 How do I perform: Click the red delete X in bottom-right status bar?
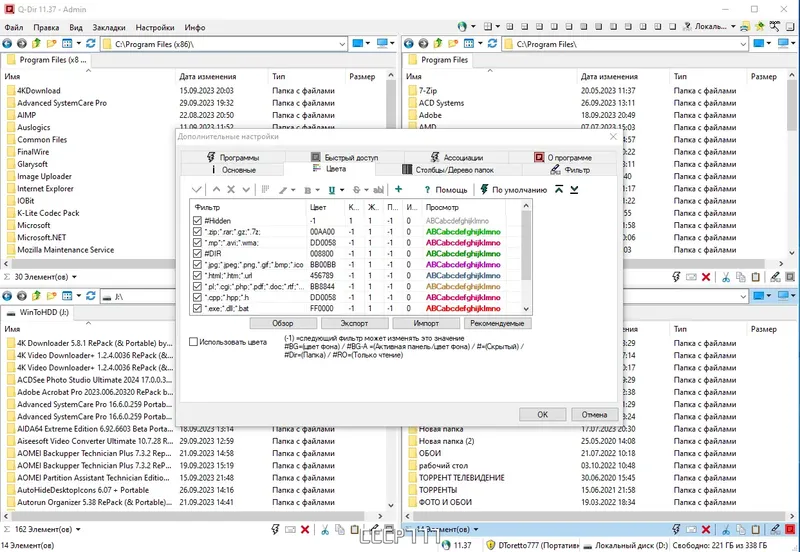point(708,530)
